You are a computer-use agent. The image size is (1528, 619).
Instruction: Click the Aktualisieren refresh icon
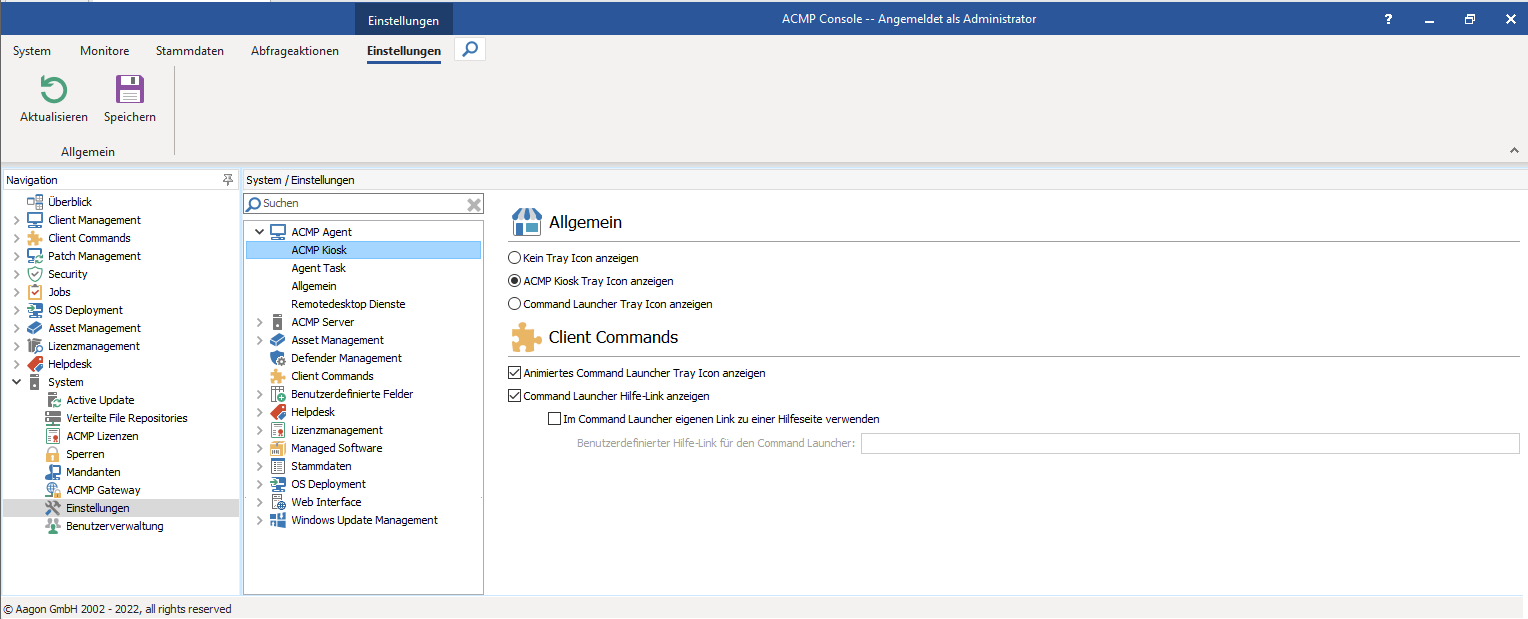53,90
